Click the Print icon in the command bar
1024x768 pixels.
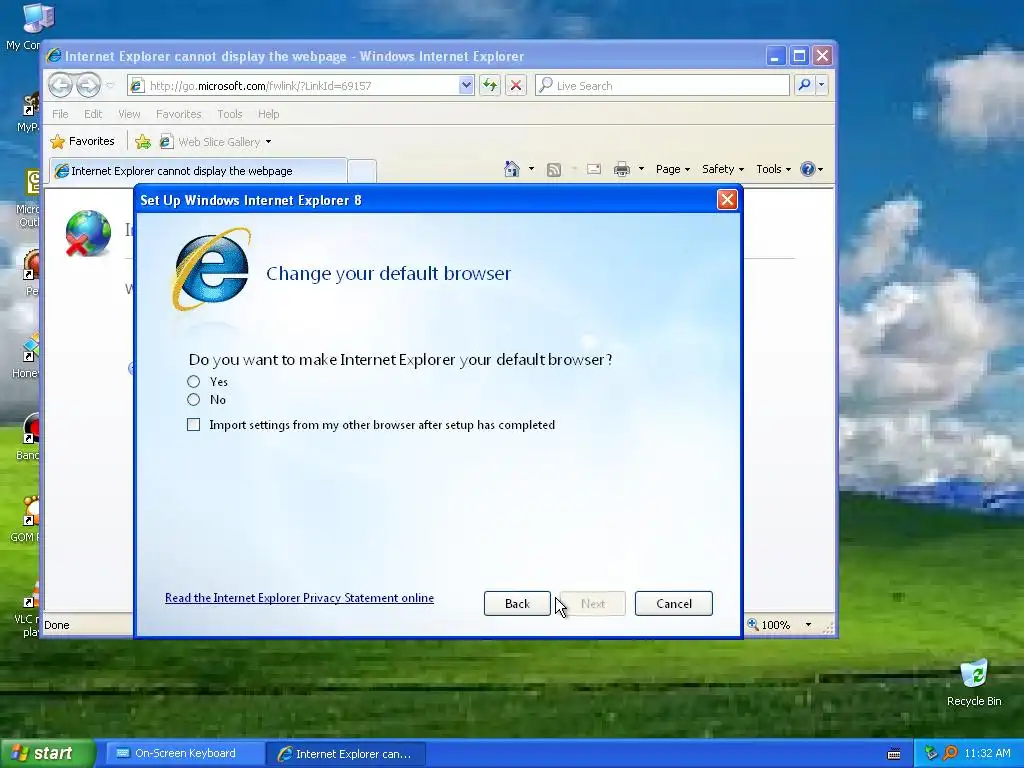pyautogui.click(x=622, y=170)
